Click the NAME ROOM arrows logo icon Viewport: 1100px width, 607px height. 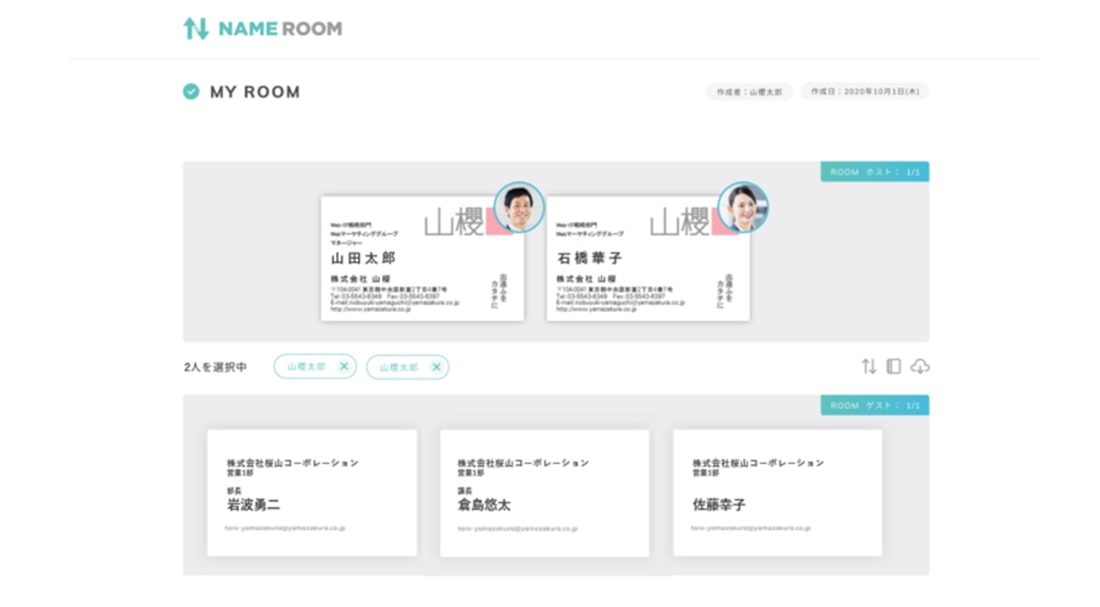pyautogui.click(x=196, y=29)
